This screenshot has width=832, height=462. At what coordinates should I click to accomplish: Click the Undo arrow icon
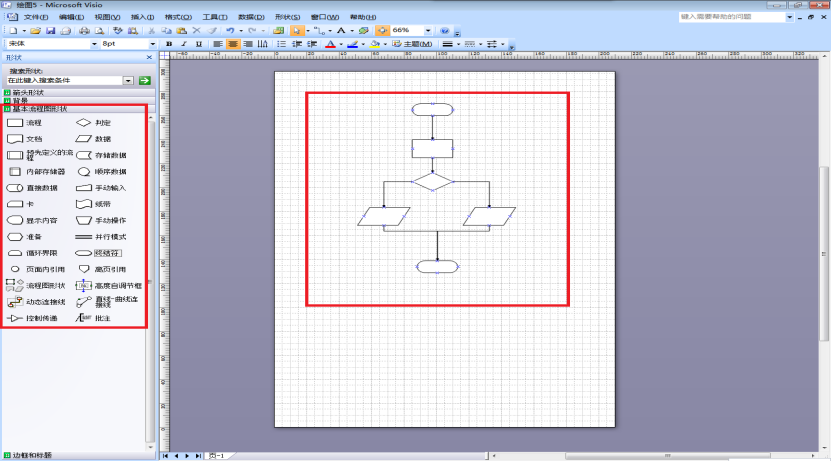click(x=230, y=31)
